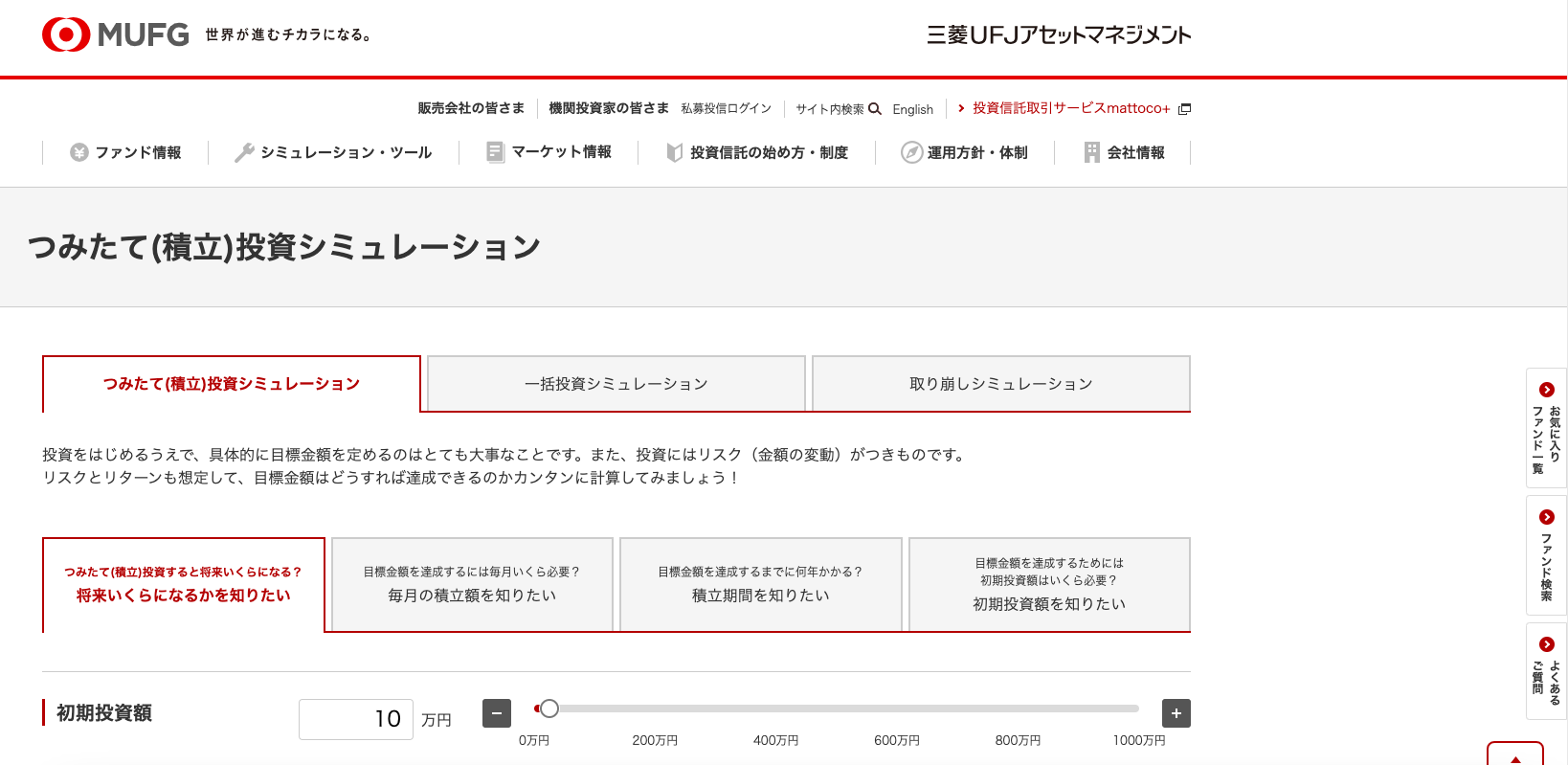Click the yen icon for ファンド情報

tap(79, 152)
